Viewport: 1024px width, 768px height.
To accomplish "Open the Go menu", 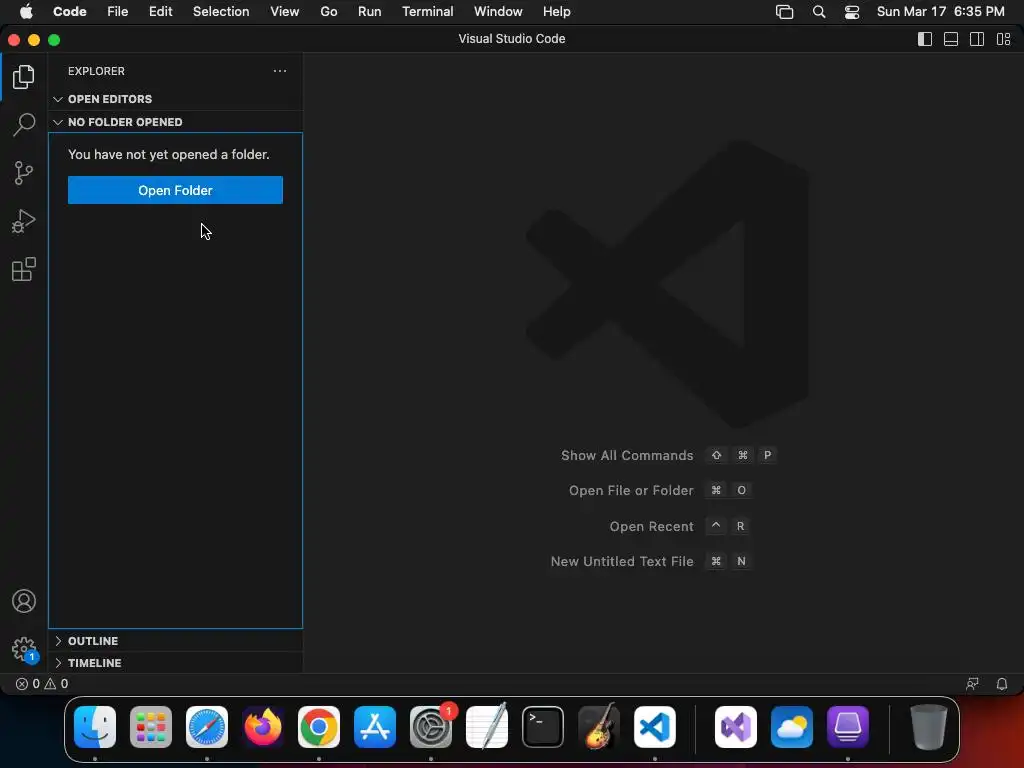I will [x=328, y=12].
